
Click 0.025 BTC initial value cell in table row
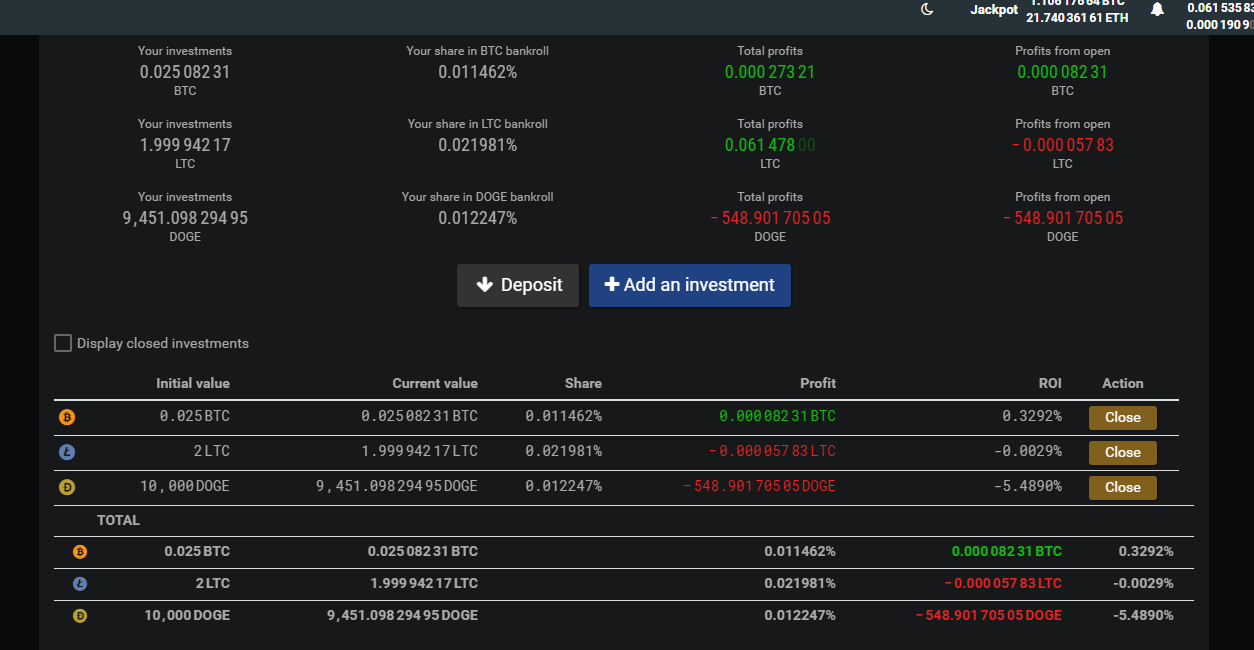coord(195,416)
